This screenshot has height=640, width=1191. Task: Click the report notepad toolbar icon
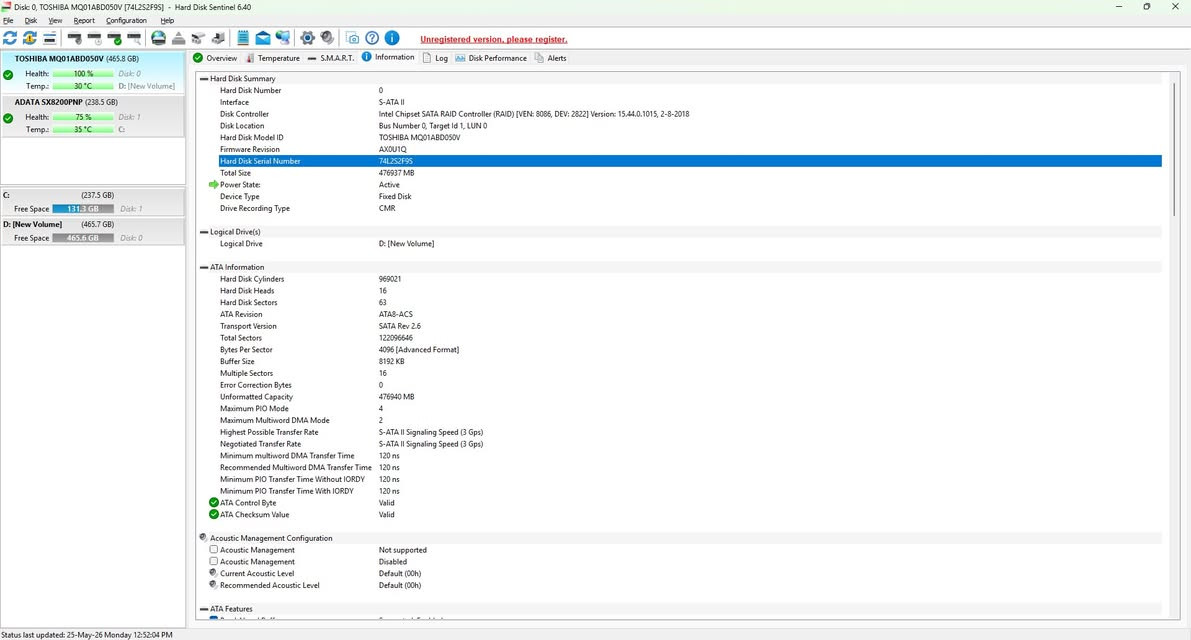243,38
